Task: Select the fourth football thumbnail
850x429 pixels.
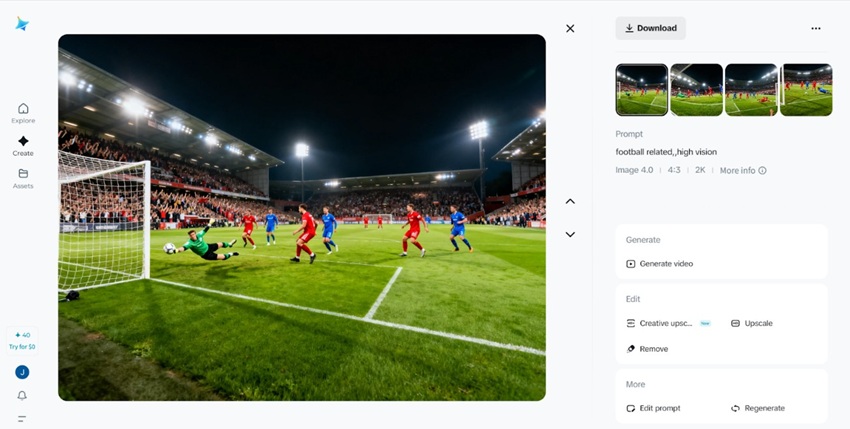Action: click(x=806, y=90)
